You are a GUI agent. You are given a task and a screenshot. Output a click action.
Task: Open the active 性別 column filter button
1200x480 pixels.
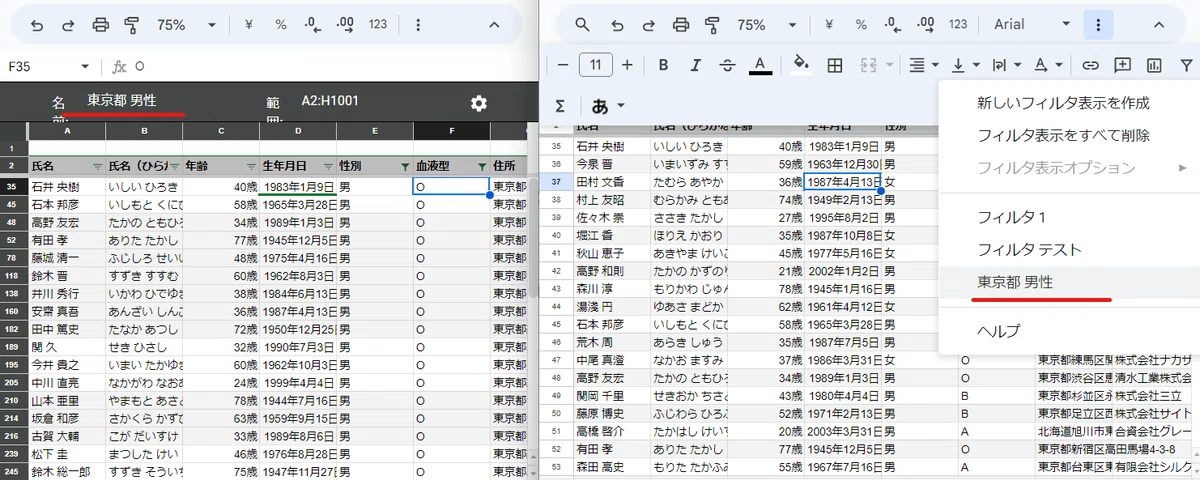[404, 166]
